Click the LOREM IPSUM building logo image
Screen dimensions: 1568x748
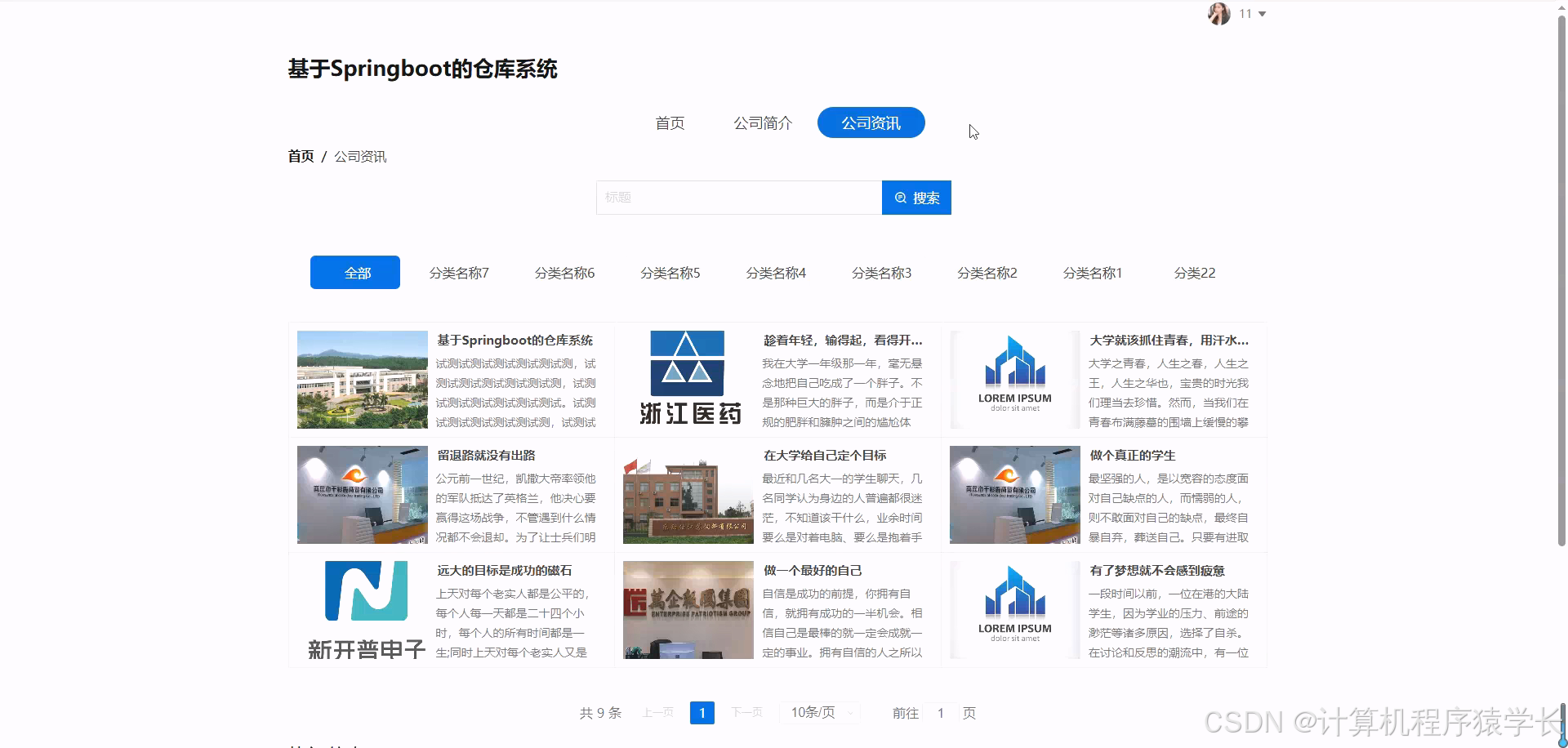1013,378
